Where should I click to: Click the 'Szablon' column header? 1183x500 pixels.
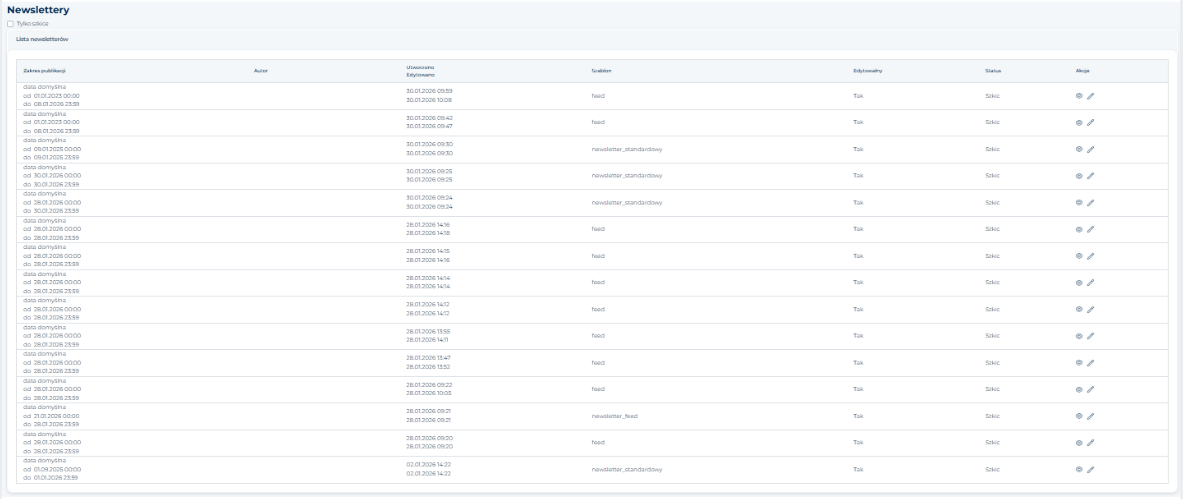click(600, 71)
